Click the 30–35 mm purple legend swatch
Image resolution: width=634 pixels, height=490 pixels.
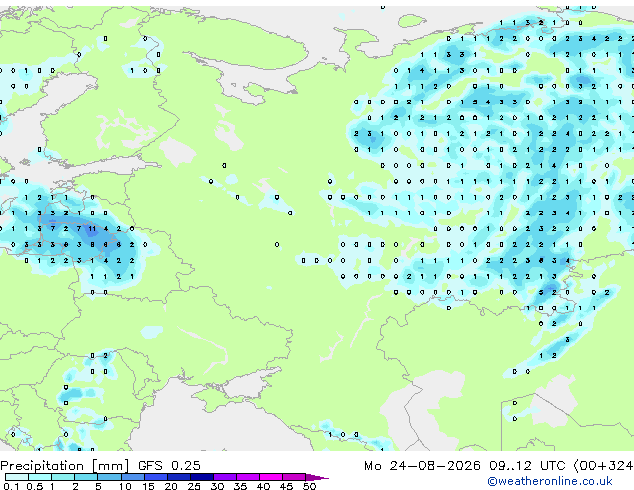225,477
